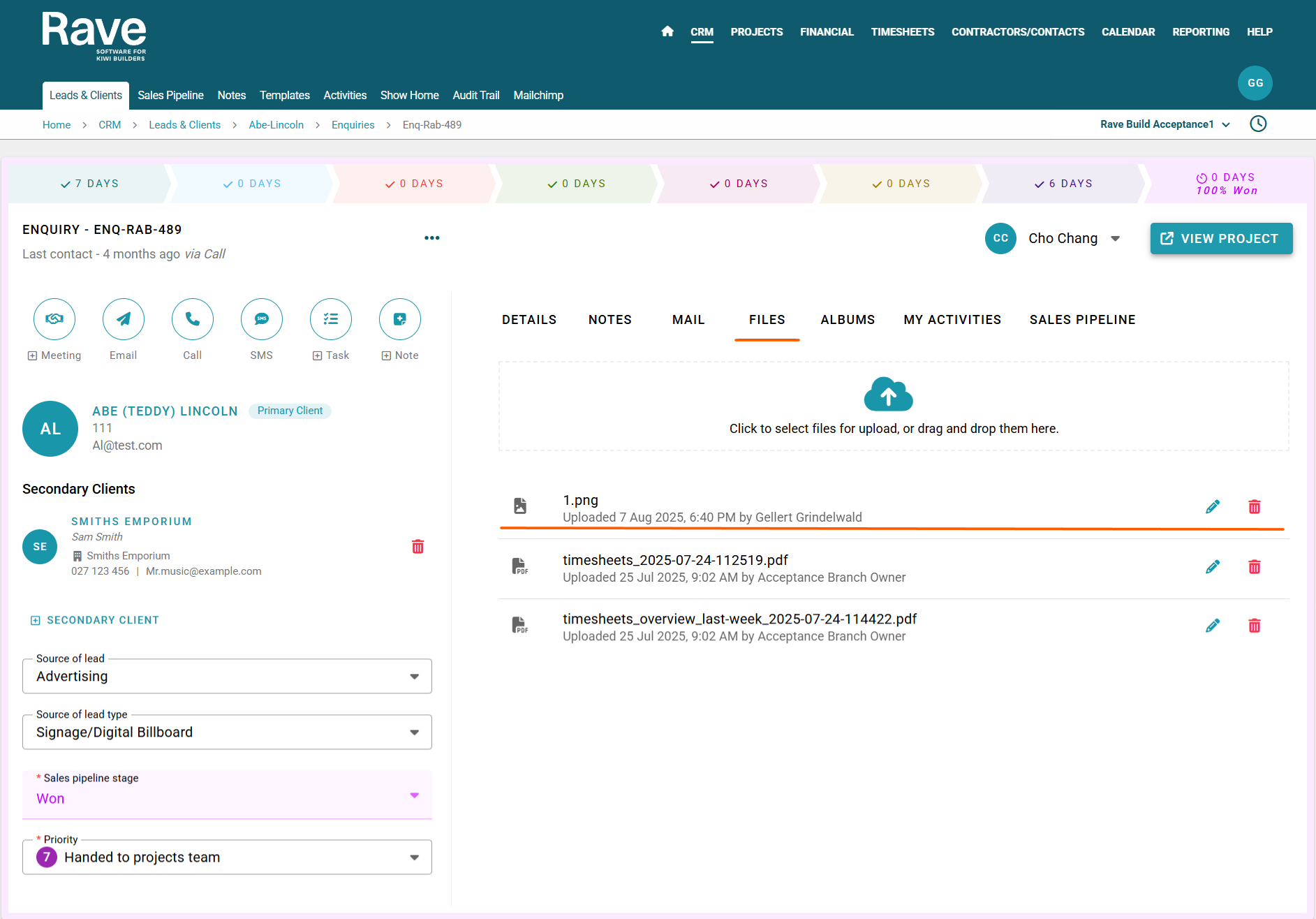Image resolution: width=1316 pixels, height=919 pixels.
Task: Open the enquiry three-dot options menu
Action: (432, 238)
